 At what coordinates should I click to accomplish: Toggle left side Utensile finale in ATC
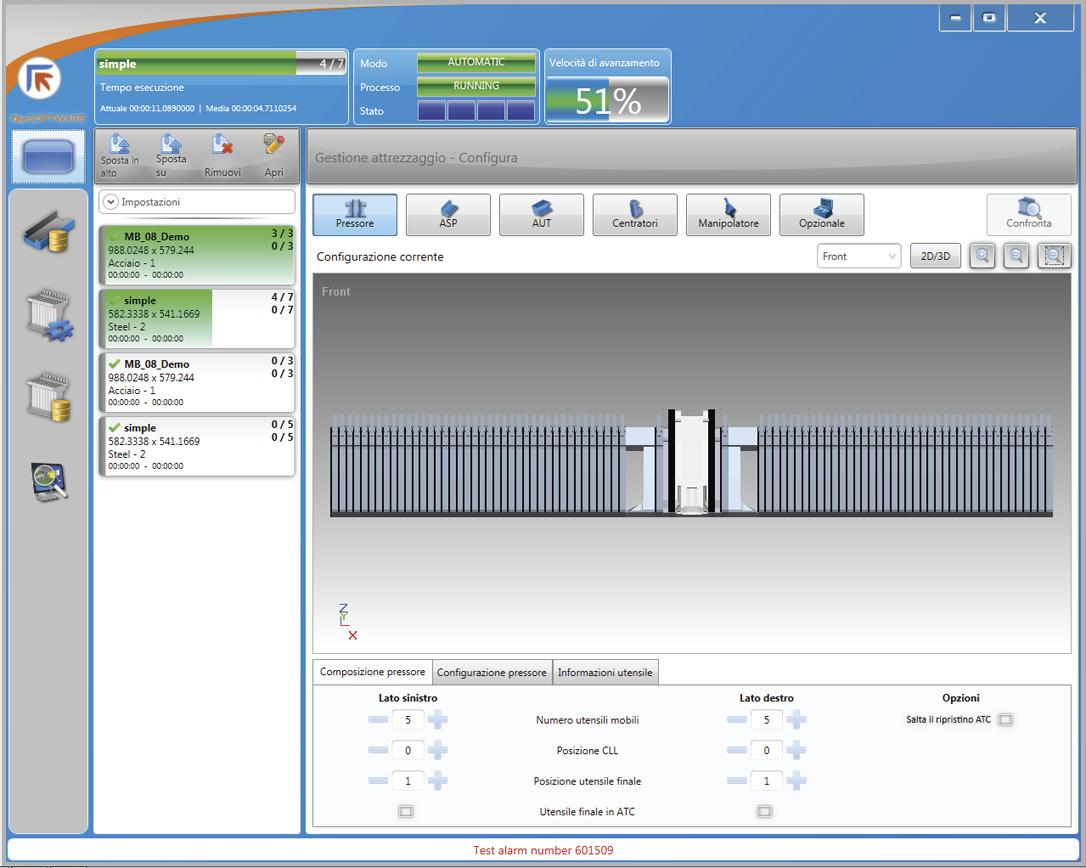pyautogui.click(x=406, y=812)
